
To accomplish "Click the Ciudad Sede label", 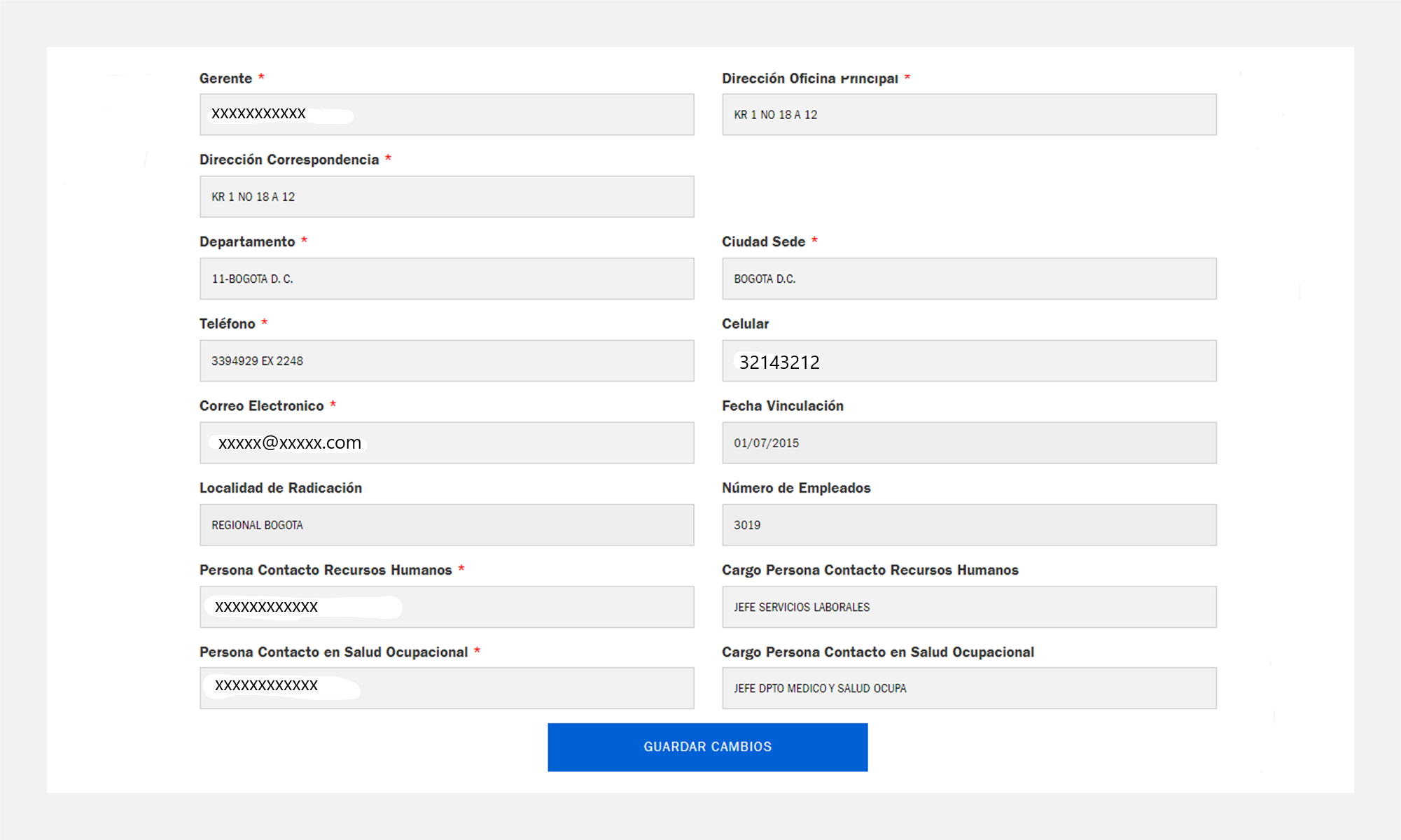I will click(763, 241).
